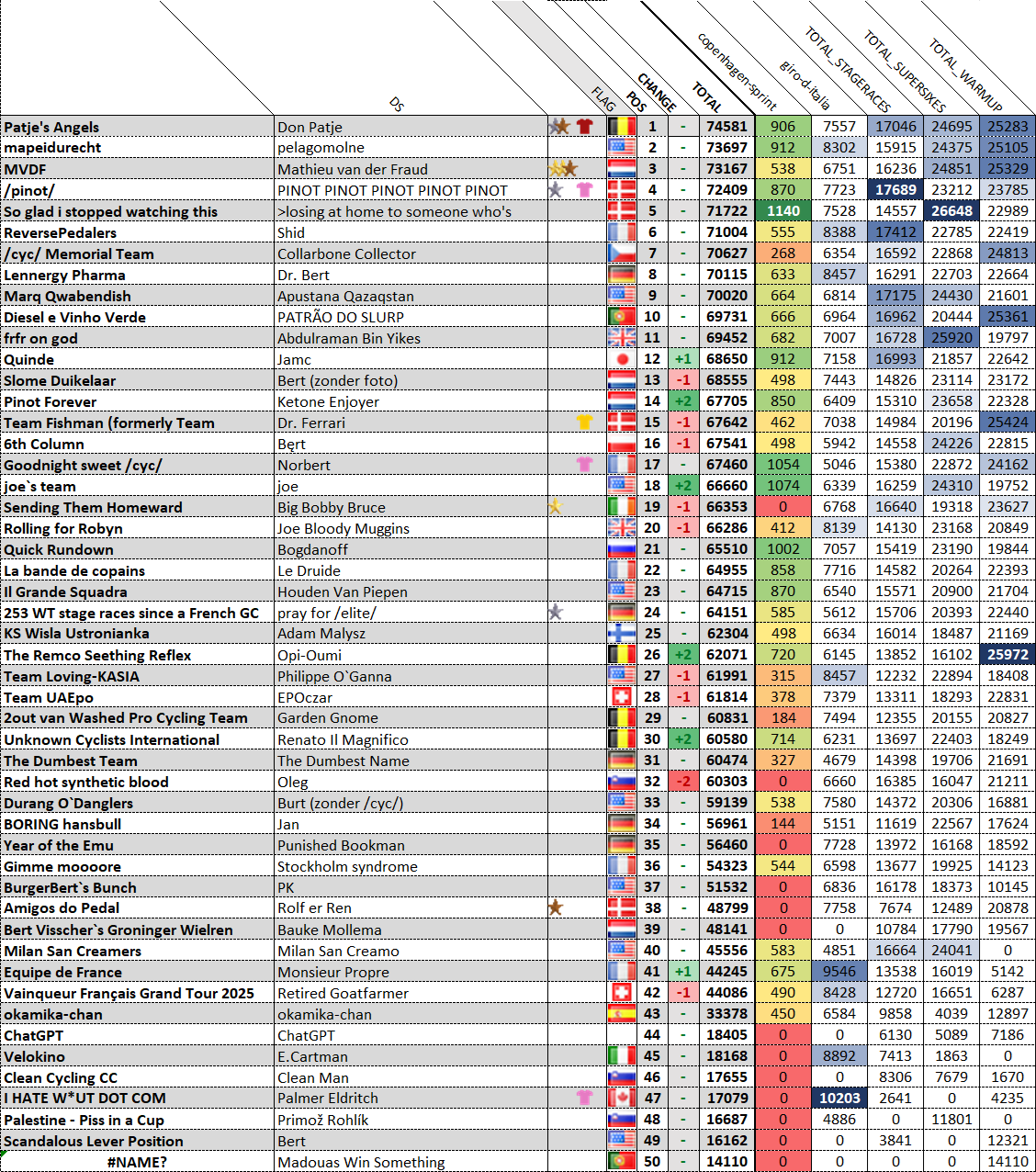Select the pink jersey icon in /pinot/ row

click(x=584, y=190)
